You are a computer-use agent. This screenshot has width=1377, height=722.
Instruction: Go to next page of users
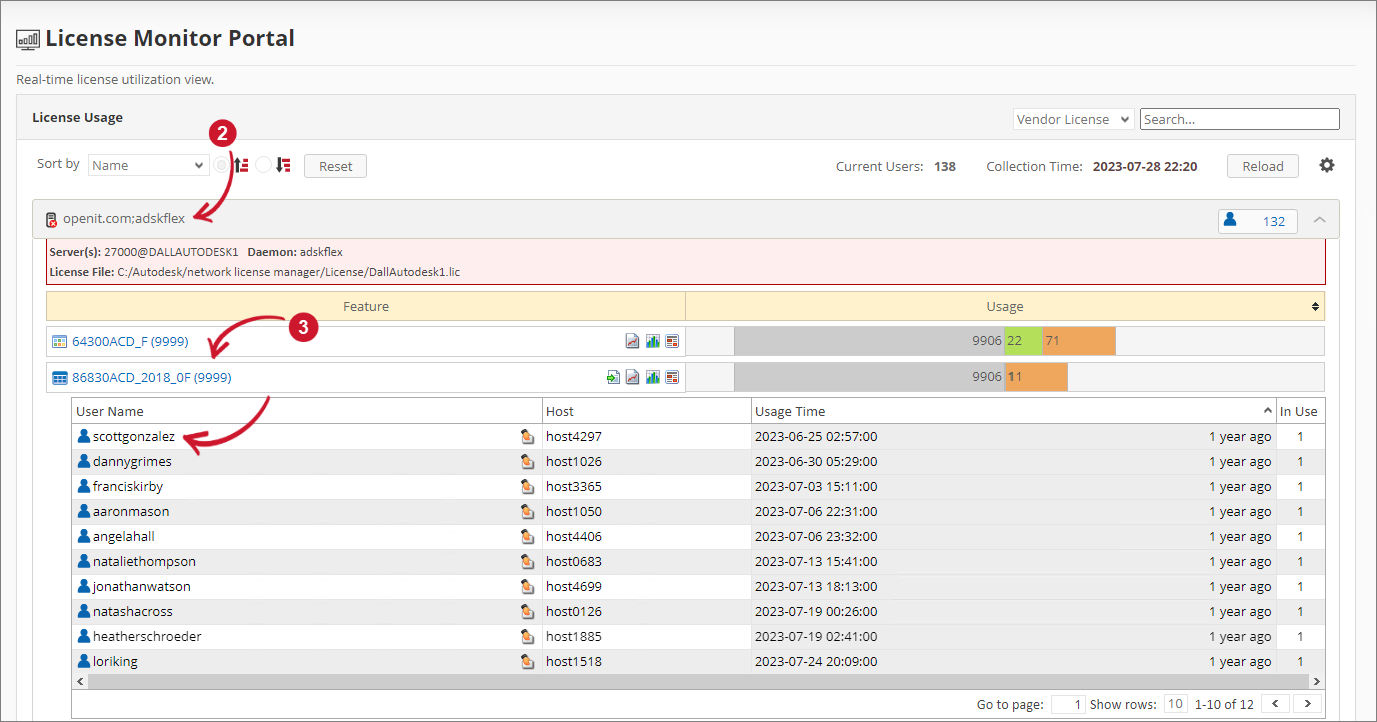[x=1306, y=704]
